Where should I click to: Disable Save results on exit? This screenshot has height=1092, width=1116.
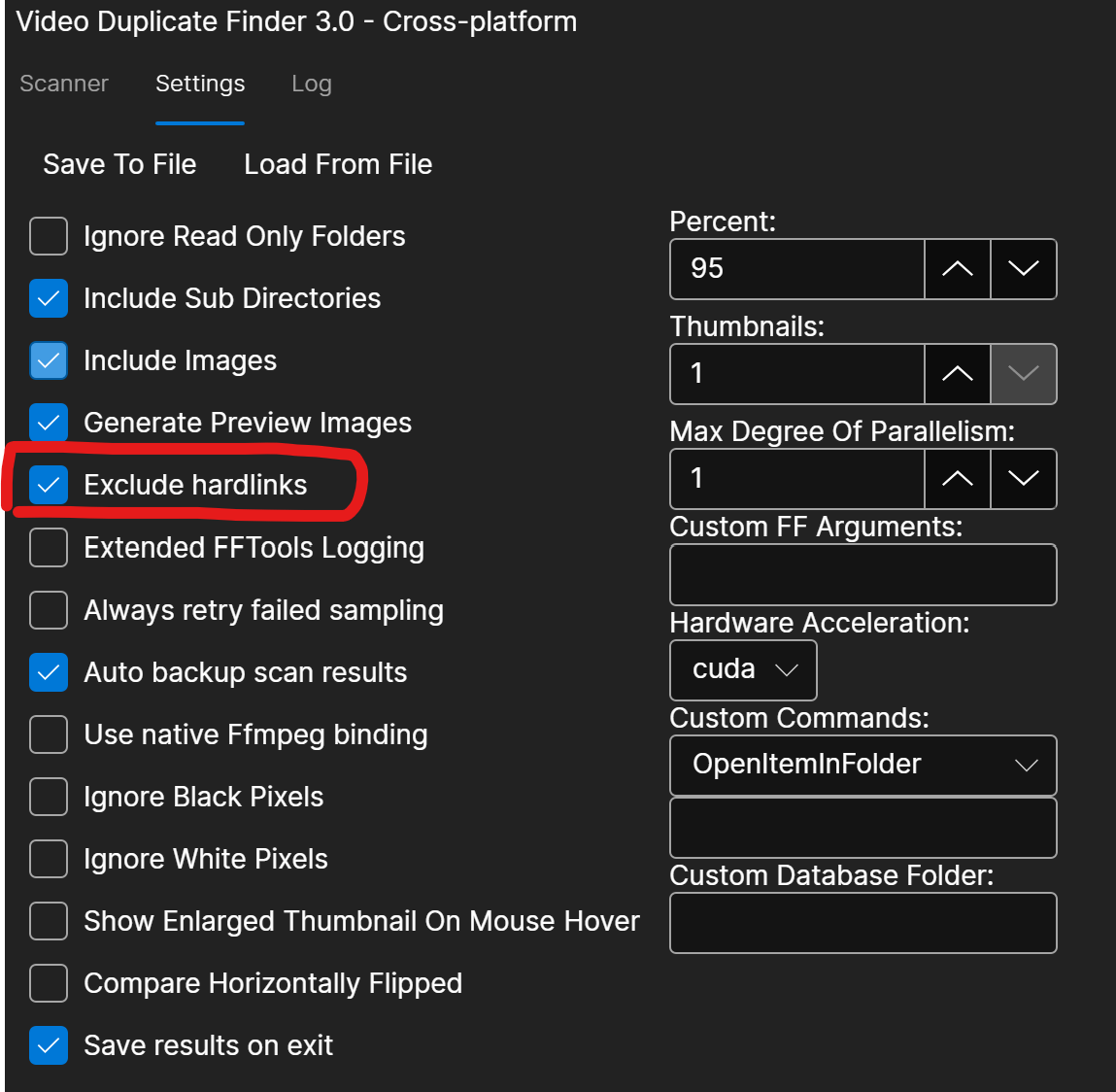pos(48,1045)
